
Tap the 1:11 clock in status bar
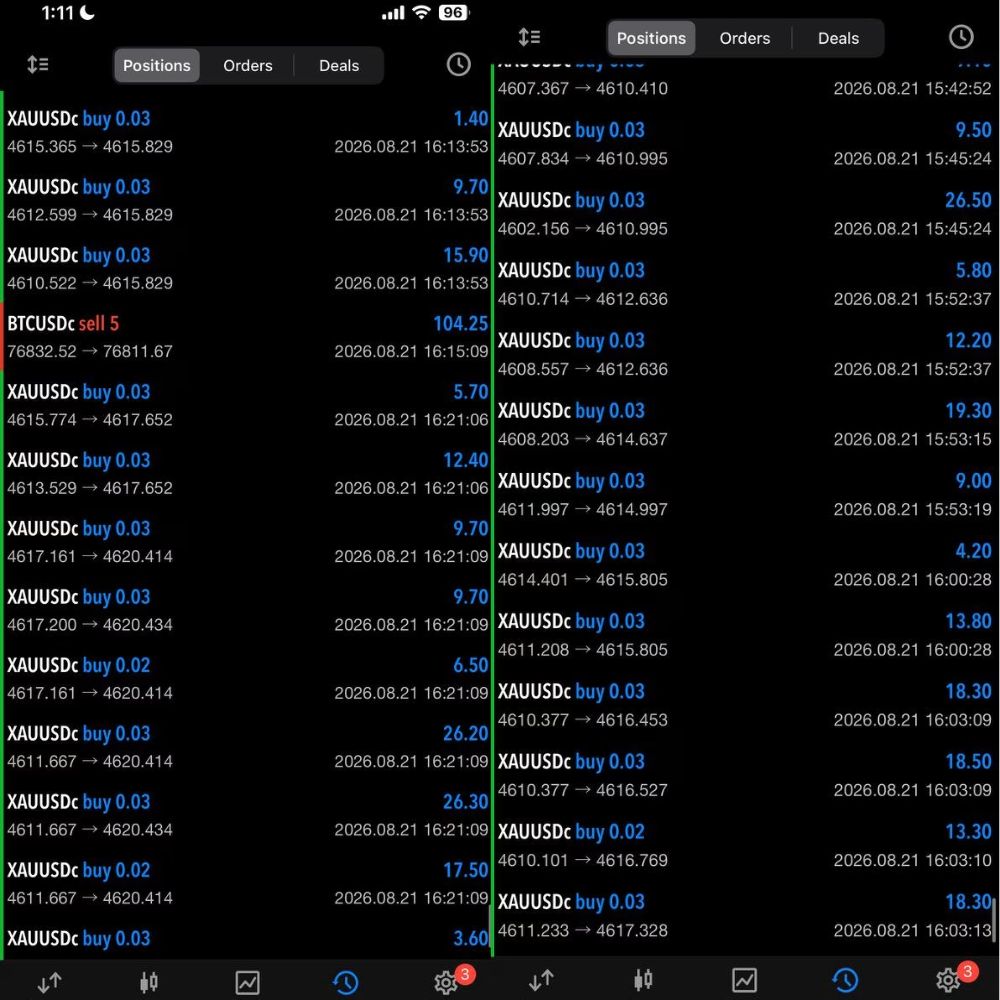tap(57, 13)
